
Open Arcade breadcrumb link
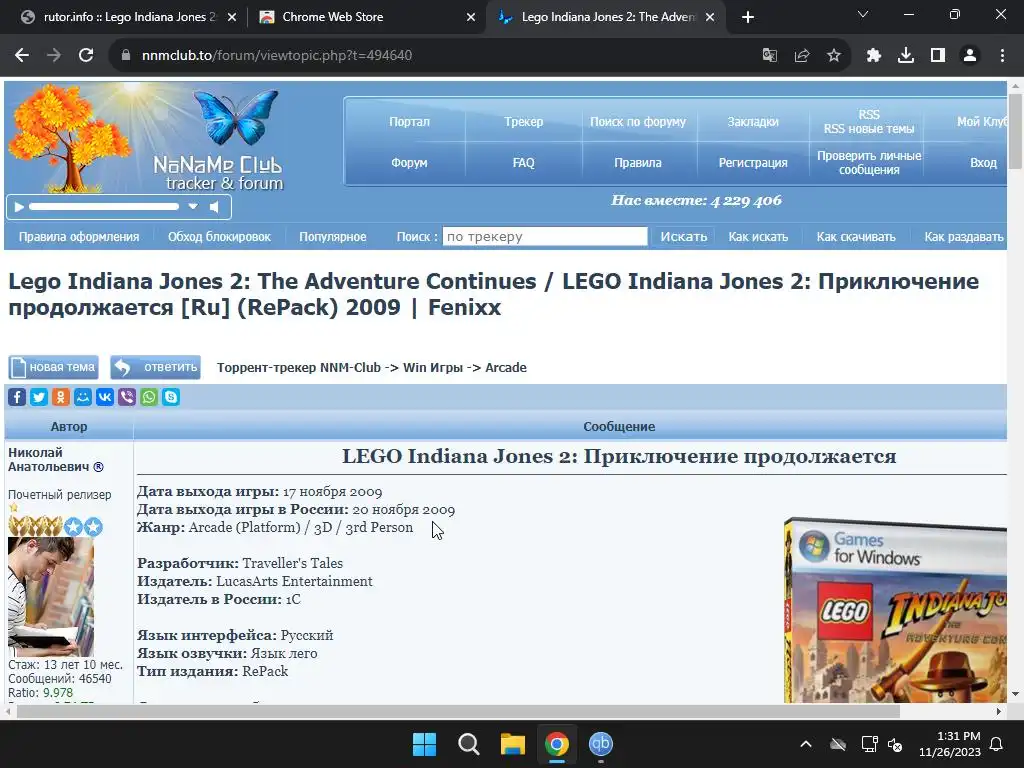(x=505, y=368)
